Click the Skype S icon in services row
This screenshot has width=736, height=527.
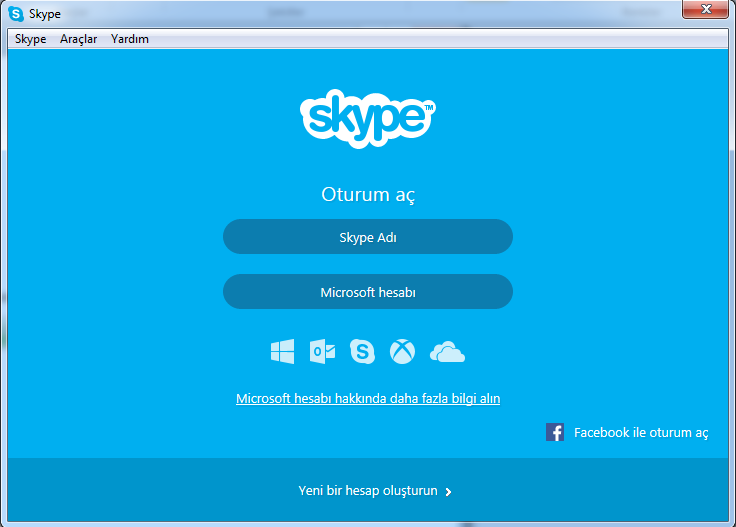click(x=362, y=351)
